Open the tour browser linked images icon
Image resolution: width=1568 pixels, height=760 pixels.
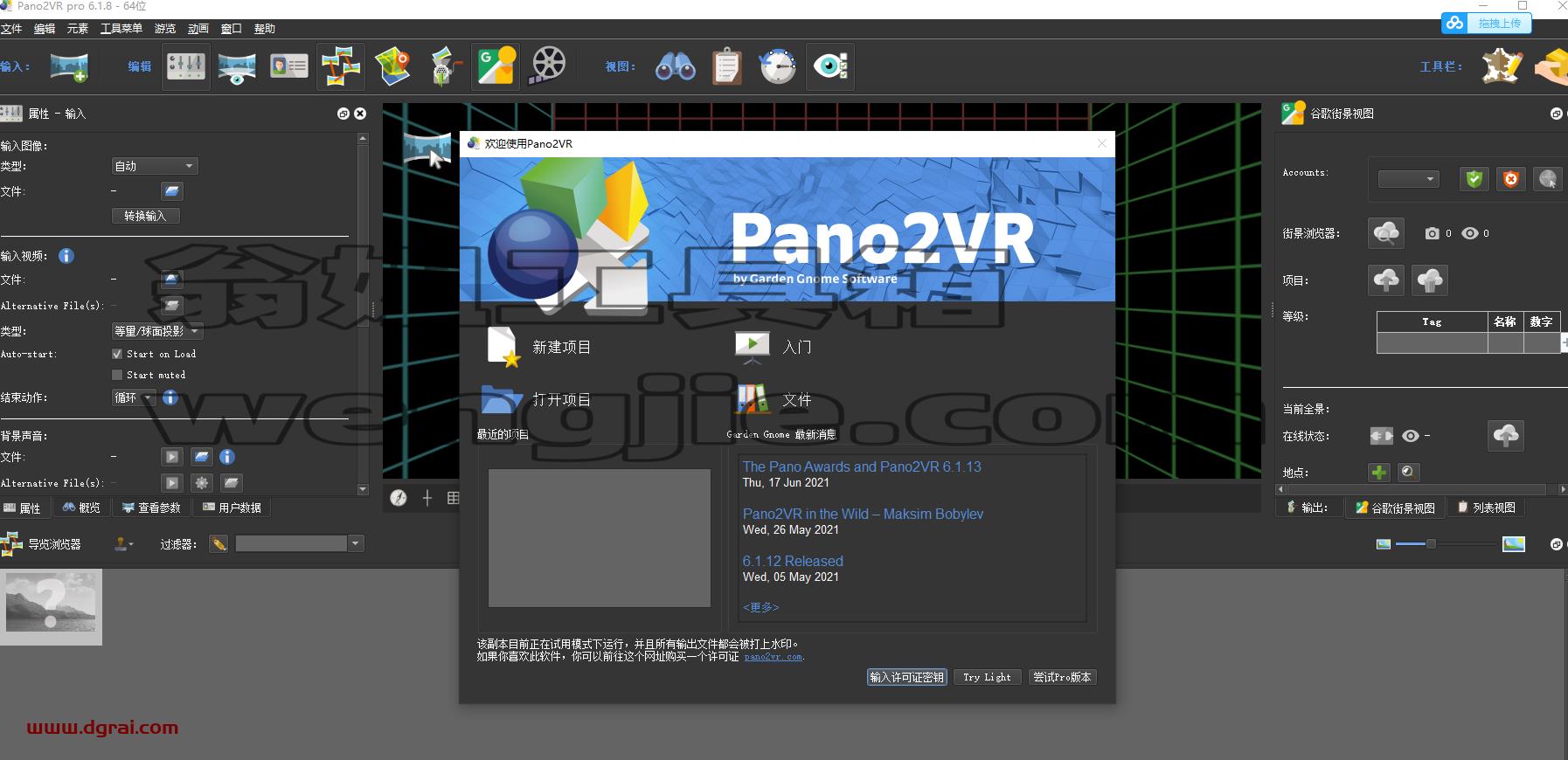341,66
